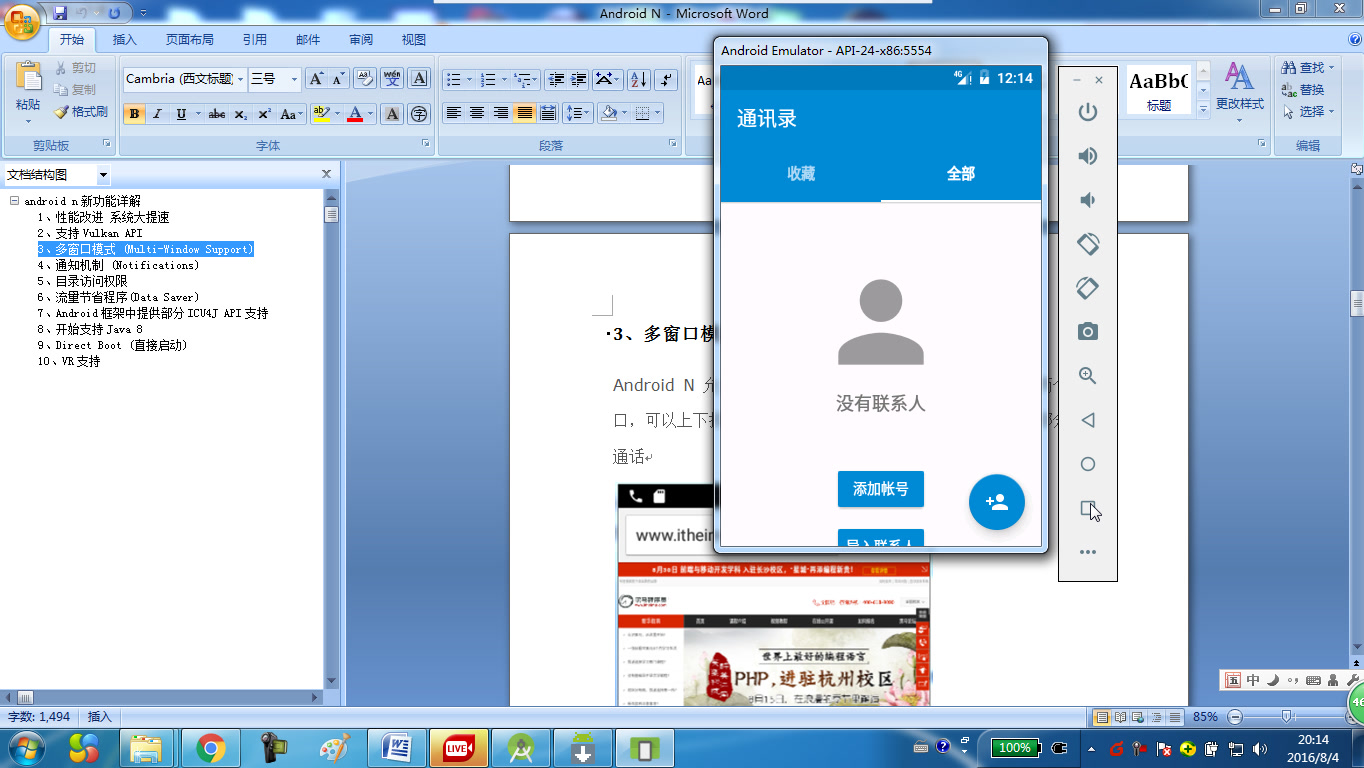The height and width of the screenshot is (768, 1364).
Task: Click the zoom out minus button
Action: coord(1235,716)
